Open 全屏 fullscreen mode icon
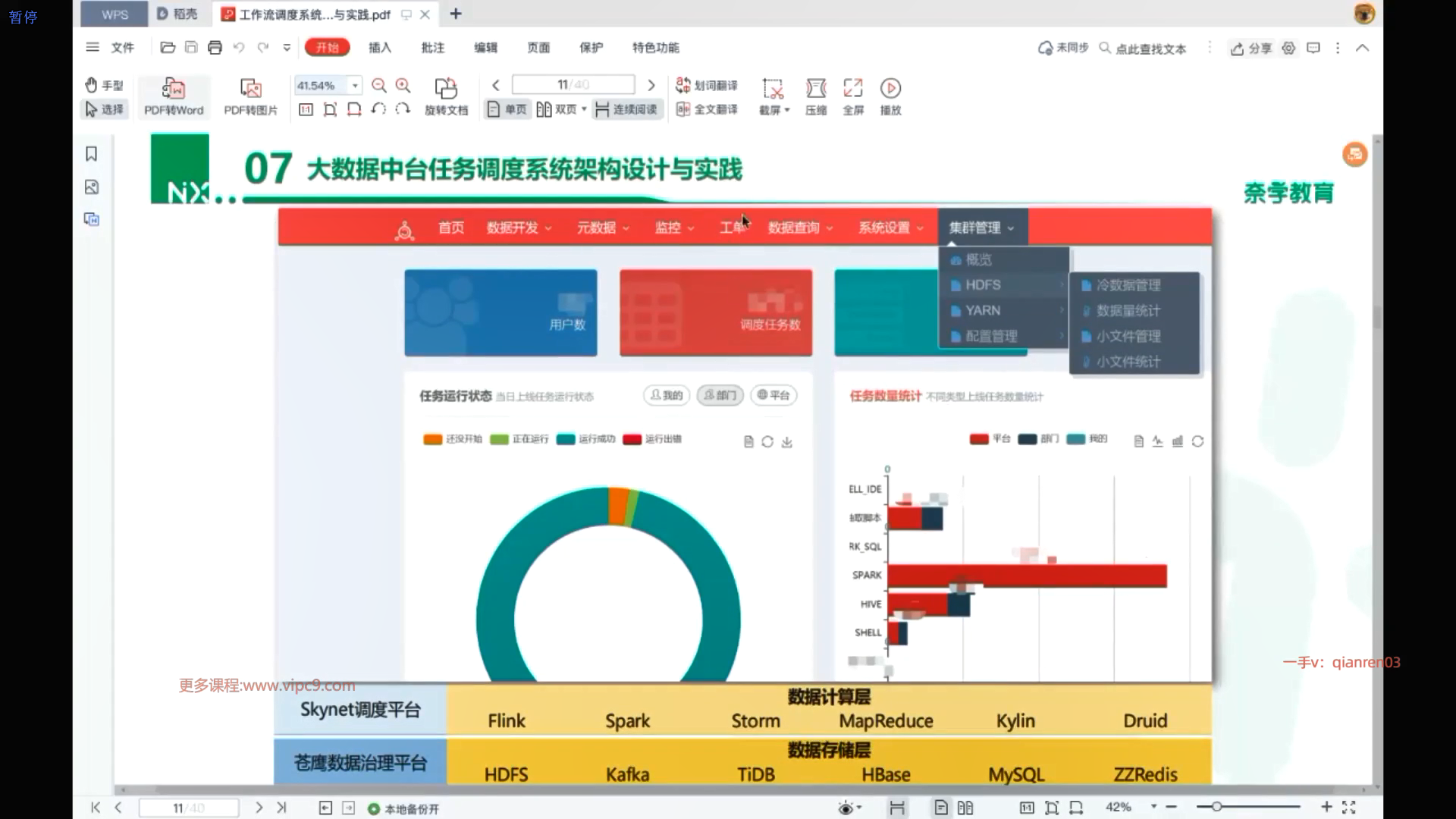1456x819 pixels. pos(853,89)
